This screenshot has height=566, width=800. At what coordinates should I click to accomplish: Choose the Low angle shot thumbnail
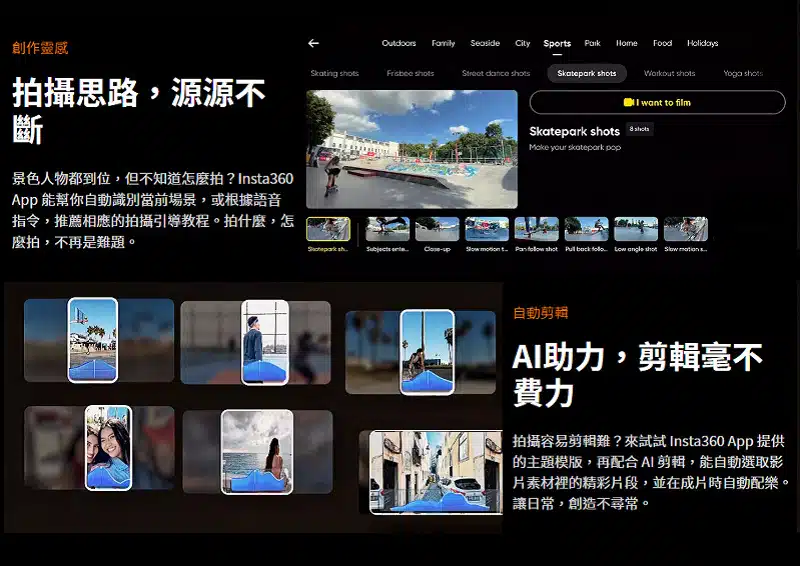point(636,230)
